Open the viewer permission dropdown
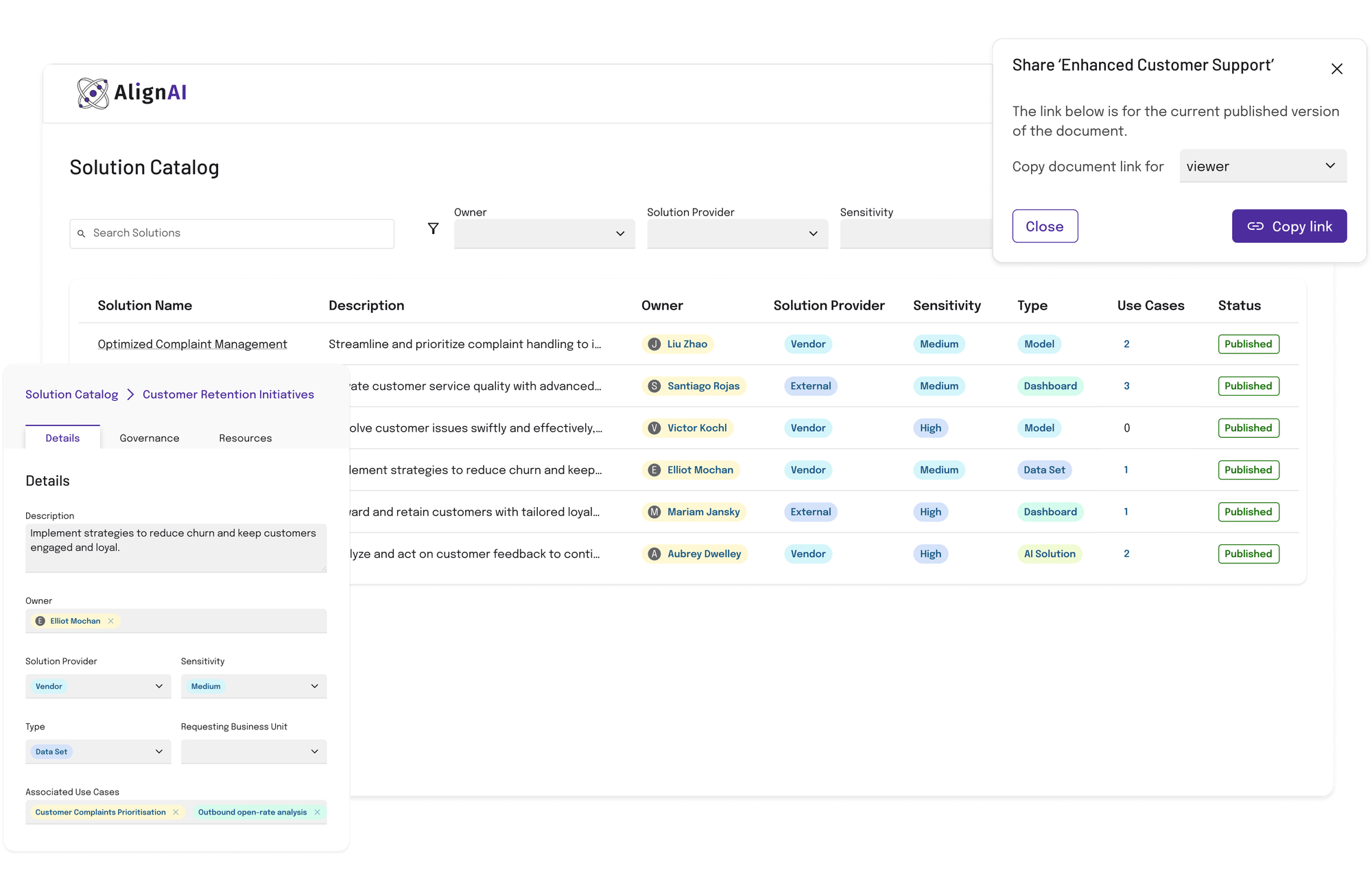This screenshot has height=890, width=1372. click(x=1262, y=166)
